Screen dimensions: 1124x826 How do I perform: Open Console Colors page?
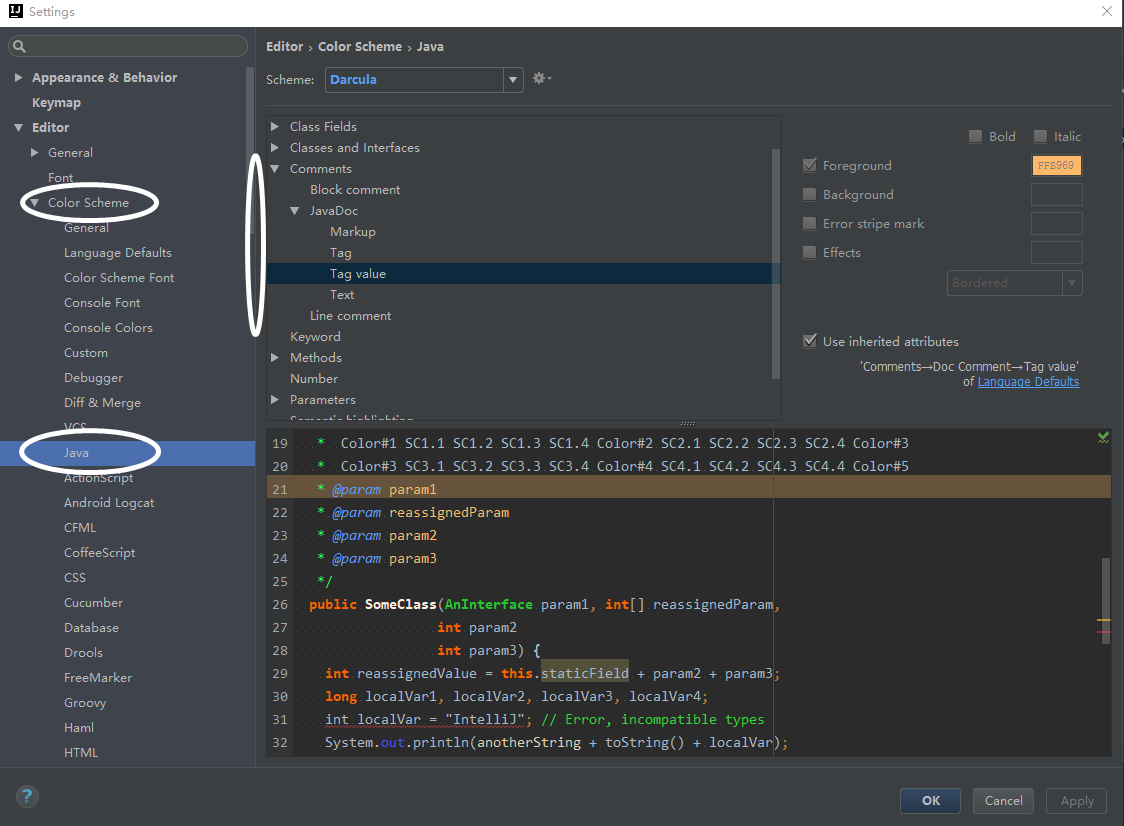tap(108, 328)
